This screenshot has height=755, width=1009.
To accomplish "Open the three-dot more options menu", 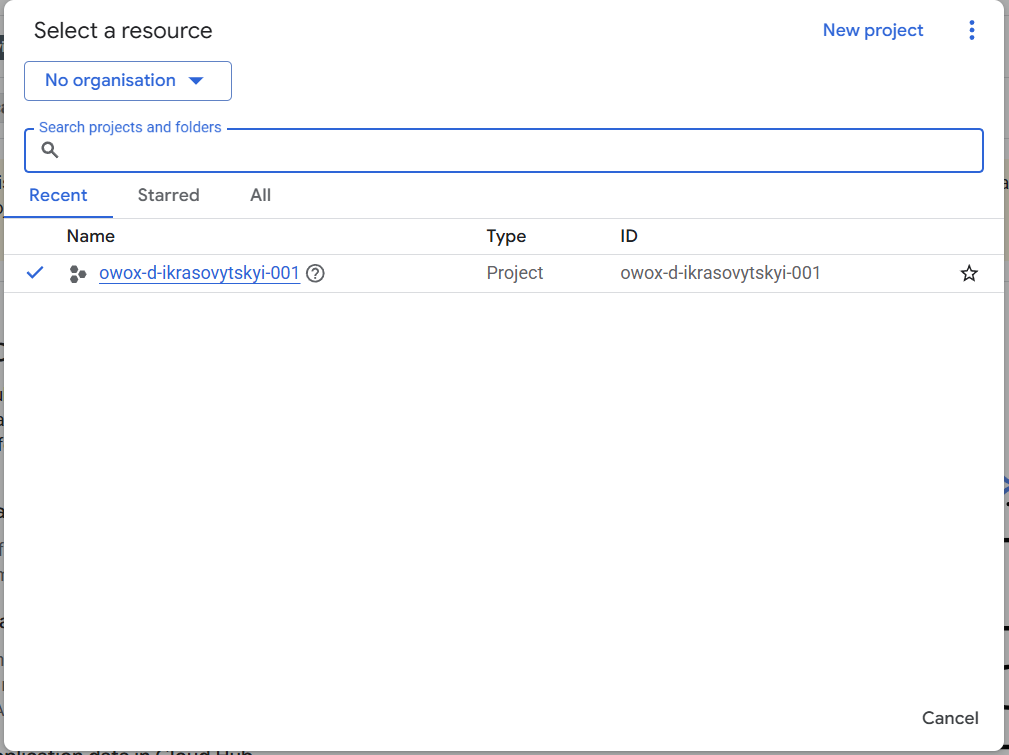I will click(972, 30).
